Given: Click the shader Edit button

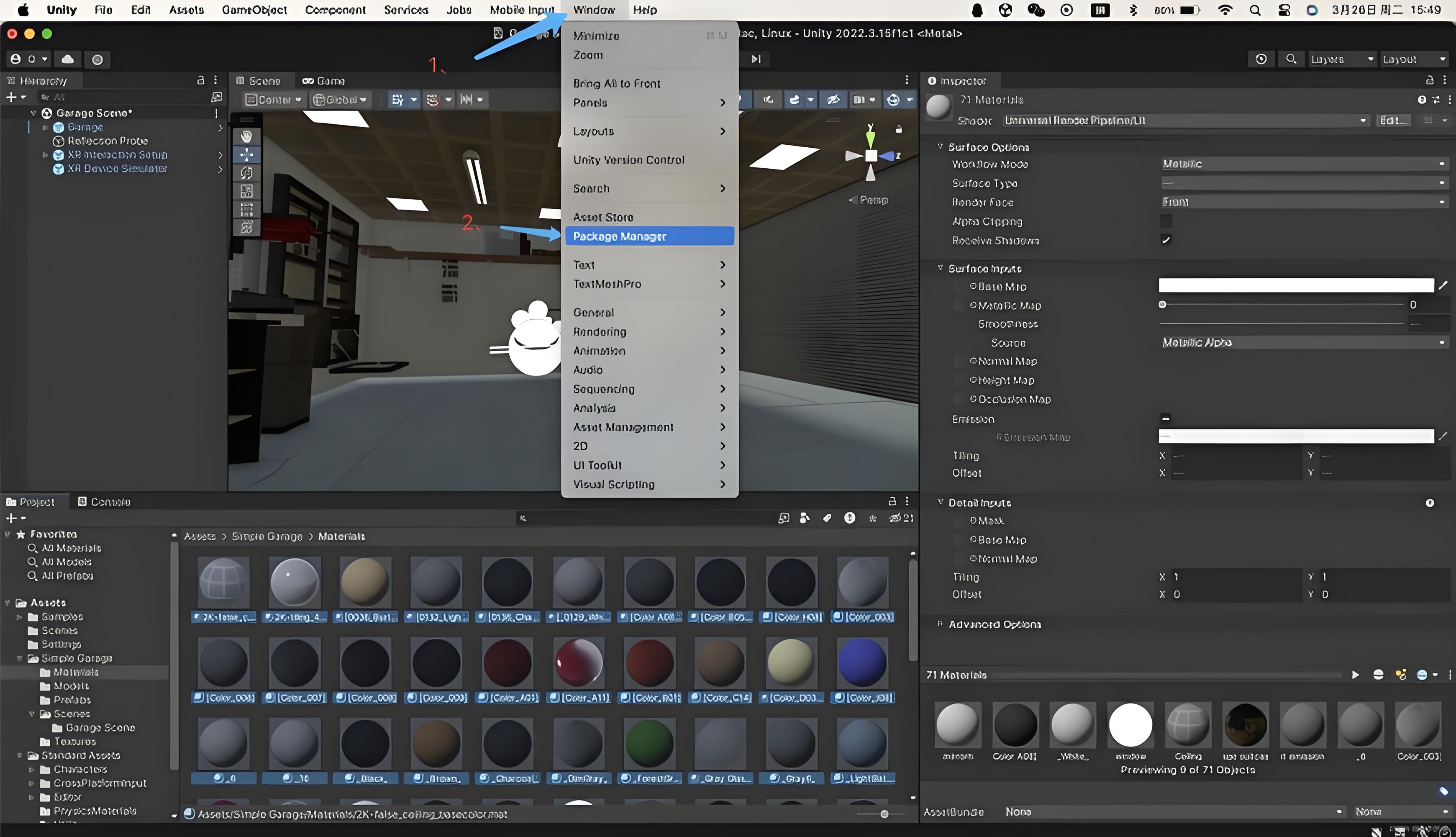Looking at the screenshot, I should coord(1393,121).
